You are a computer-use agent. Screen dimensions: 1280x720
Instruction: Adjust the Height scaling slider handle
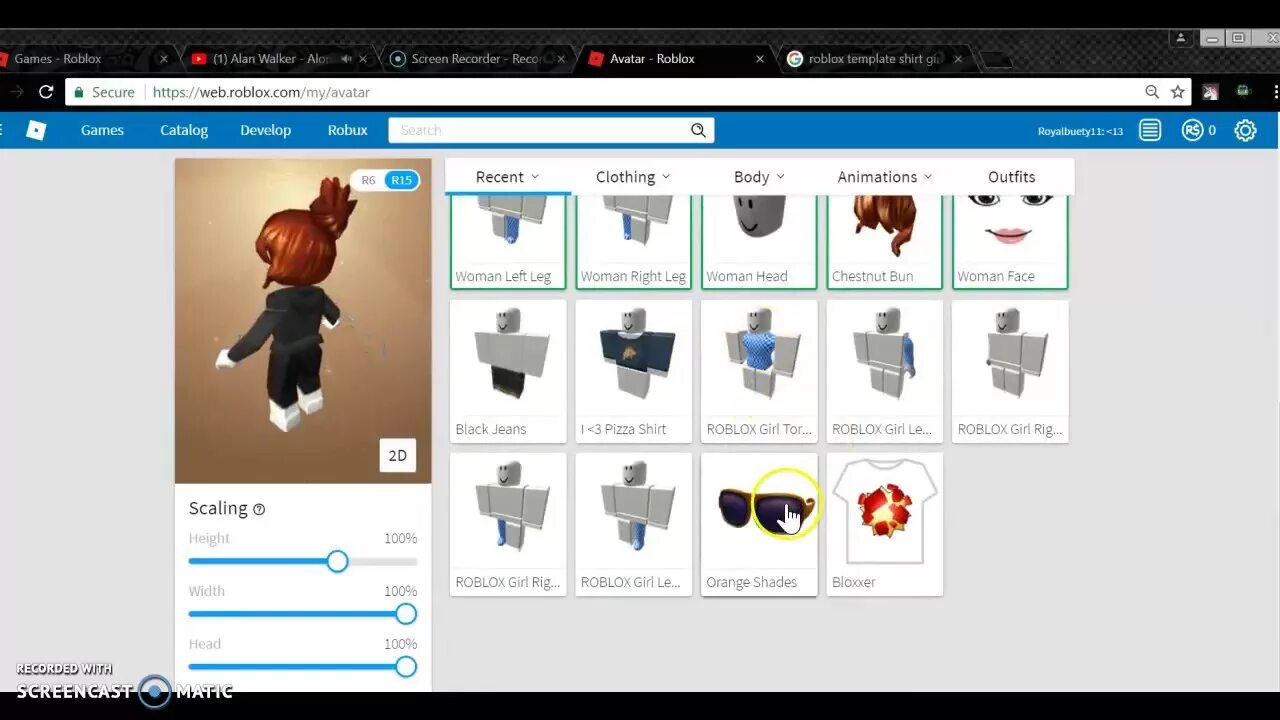[x=337, y=561]
